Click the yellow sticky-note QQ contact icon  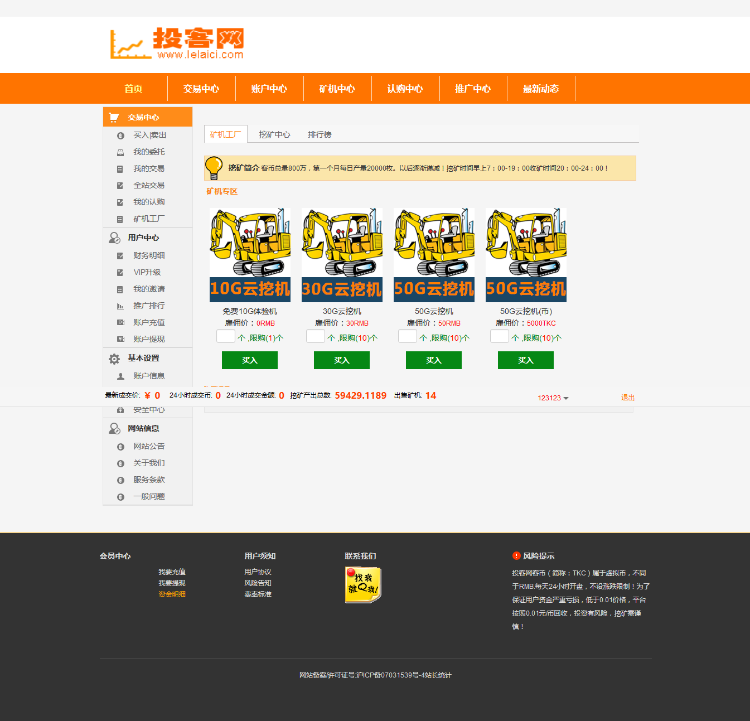click(363, 585)
